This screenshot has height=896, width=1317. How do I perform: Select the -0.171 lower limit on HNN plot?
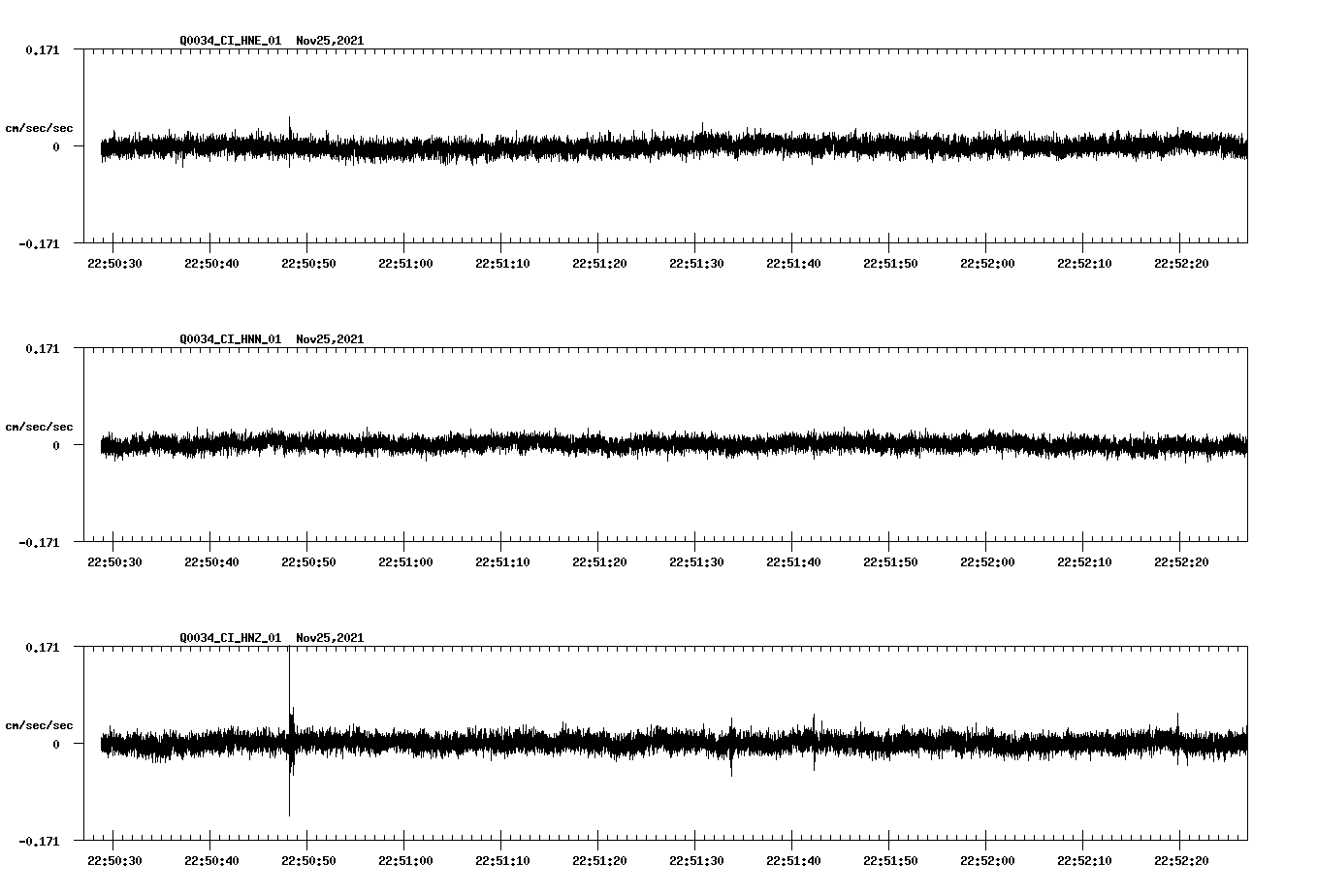(x=39, y=542)
